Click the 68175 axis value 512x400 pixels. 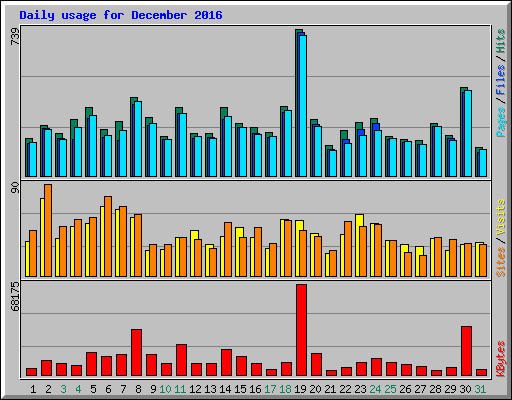click(x=15, y=297)
